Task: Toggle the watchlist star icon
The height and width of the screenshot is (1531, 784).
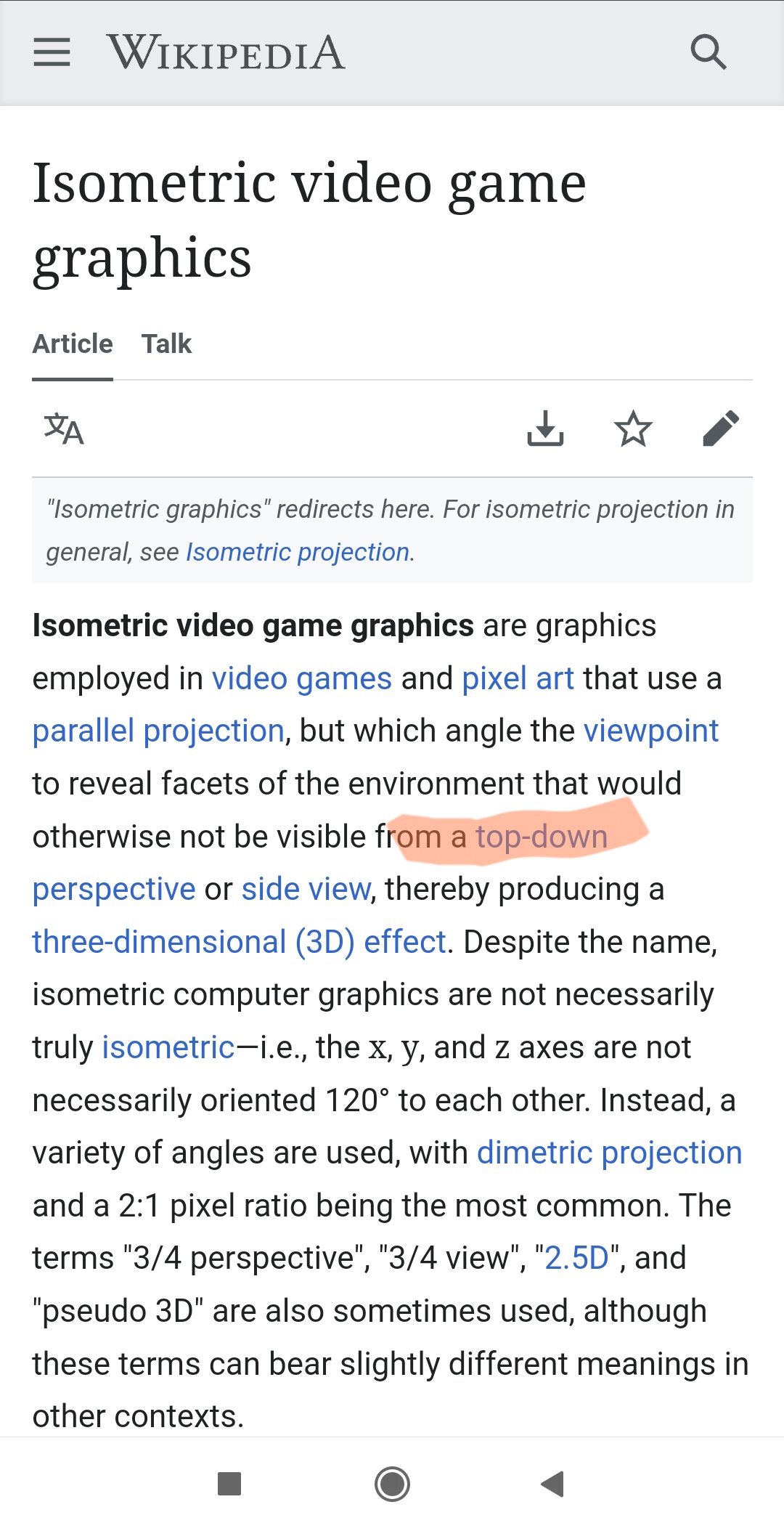Action: (x=633, y=429)
